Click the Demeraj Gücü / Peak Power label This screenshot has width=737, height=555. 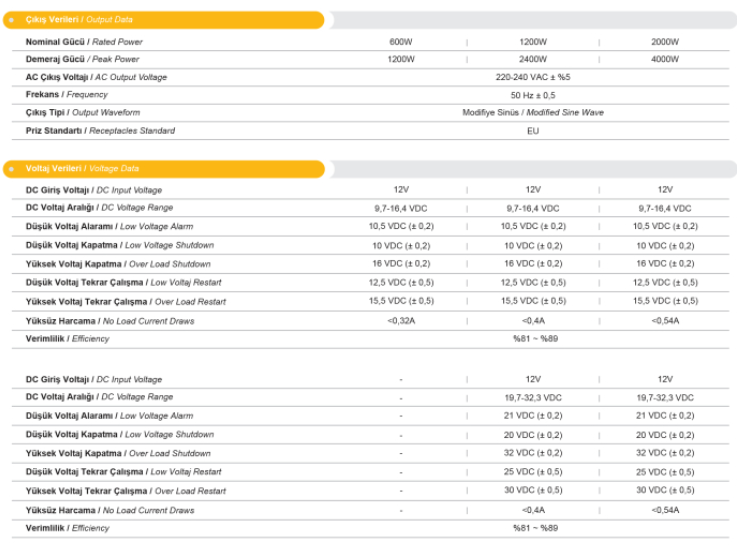coord(83,59)
